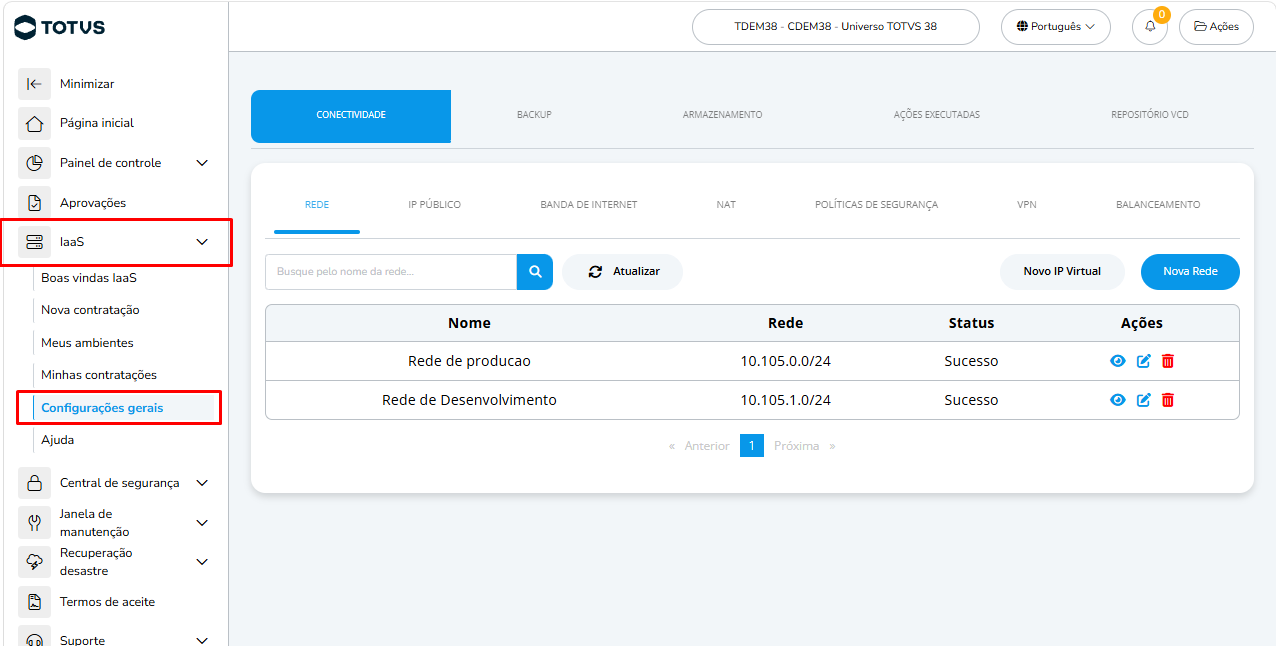Click the Recuperação desastre cloud icon

pyautogui.click(x=34, y=562)
